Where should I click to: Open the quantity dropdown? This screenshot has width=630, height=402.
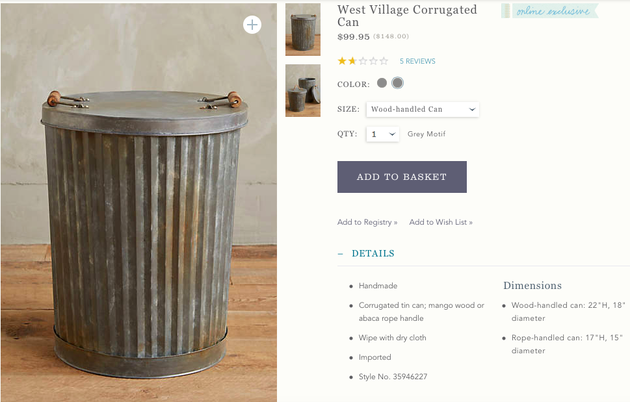coord(382,134)
